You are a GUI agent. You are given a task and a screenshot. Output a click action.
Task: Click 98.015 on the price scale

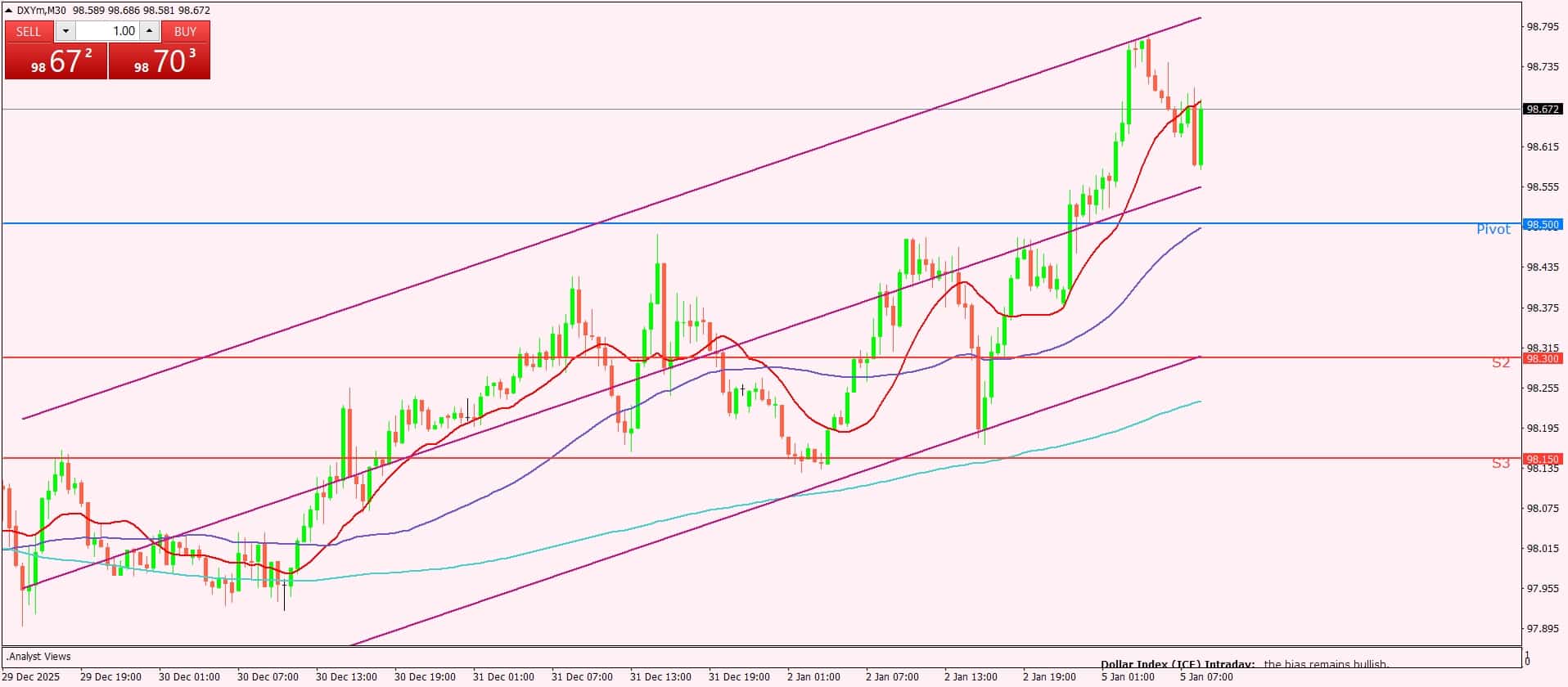coord(1543,549)
